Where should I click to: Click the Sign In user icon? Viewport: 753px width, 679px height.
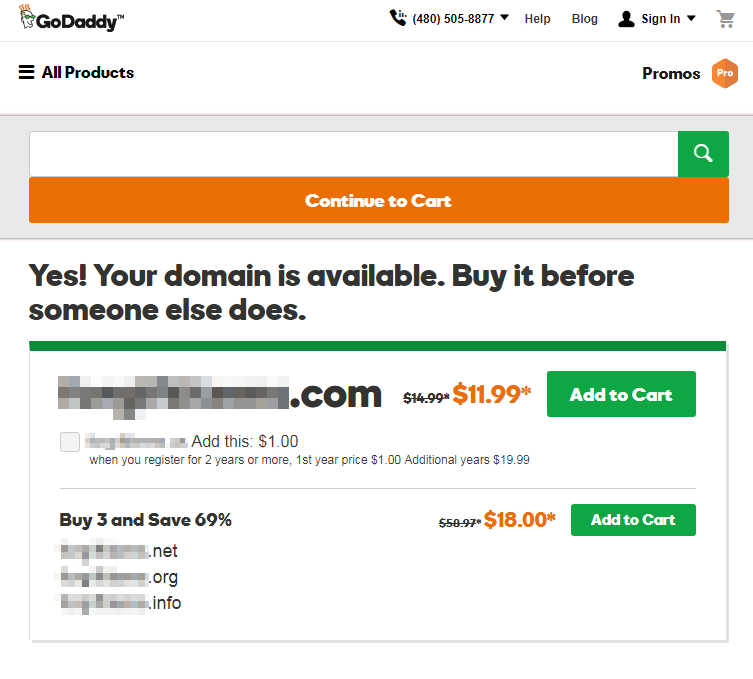627,19
